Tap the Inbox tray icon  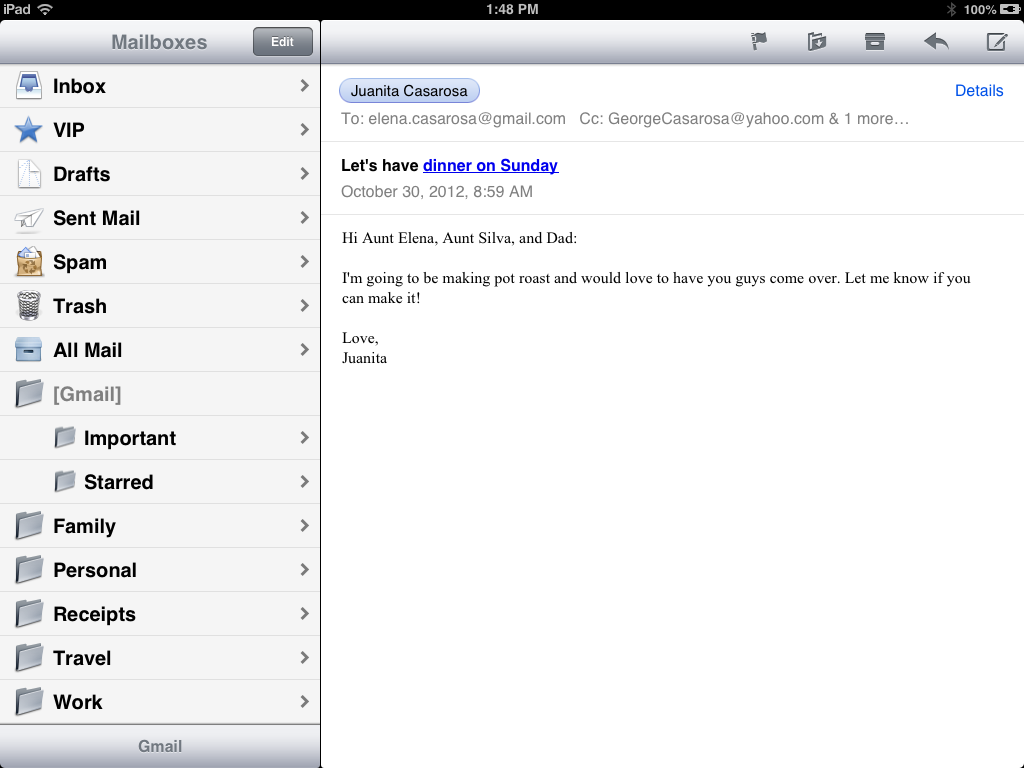[x=29, y=86]
